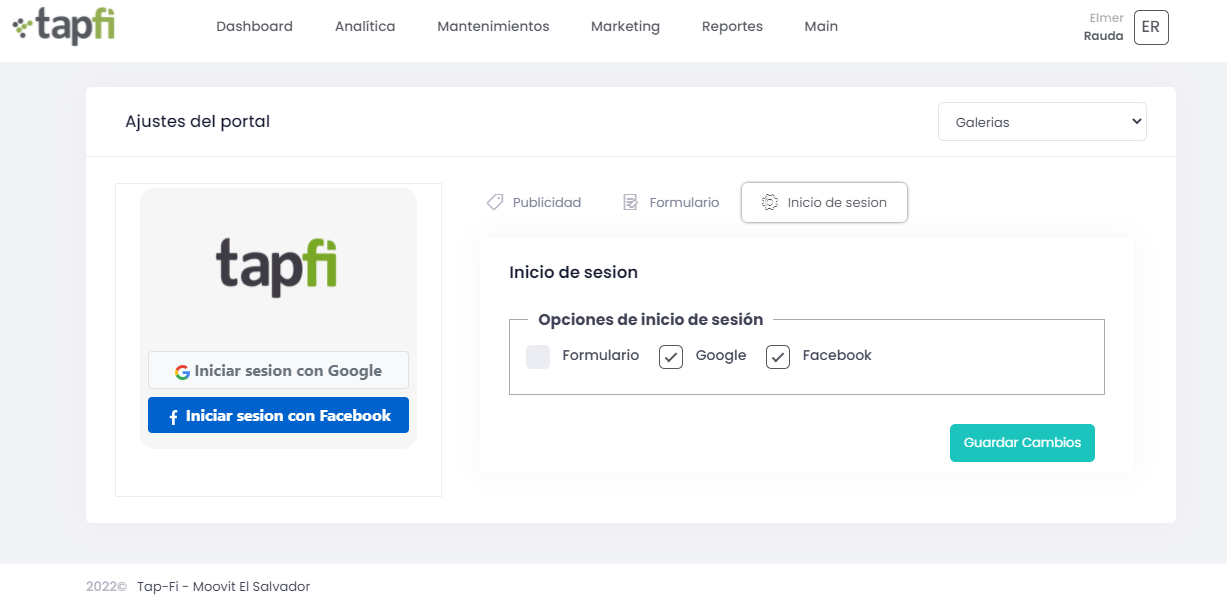1227x603 pixels.
Task: Click the Tapfi logo in the header
Action: coord(62,27)
